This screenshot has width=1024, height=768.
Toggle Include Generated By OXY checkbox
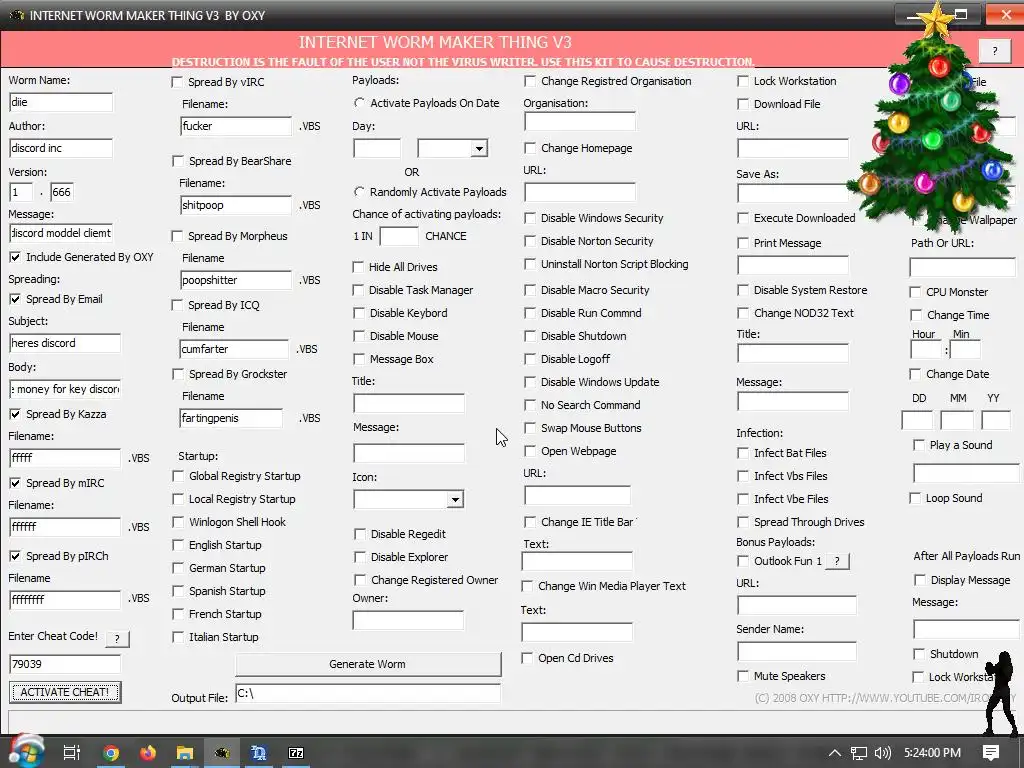click(x=15, y=257)
